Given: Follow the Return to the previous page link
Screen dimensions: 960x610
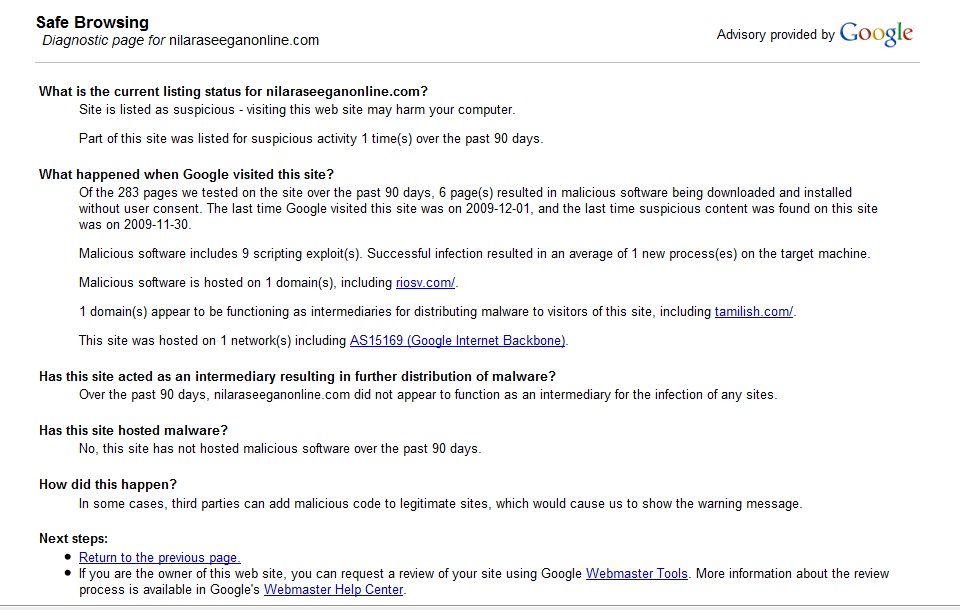Looking at the screenshot, I should click(x=160, y=558).
